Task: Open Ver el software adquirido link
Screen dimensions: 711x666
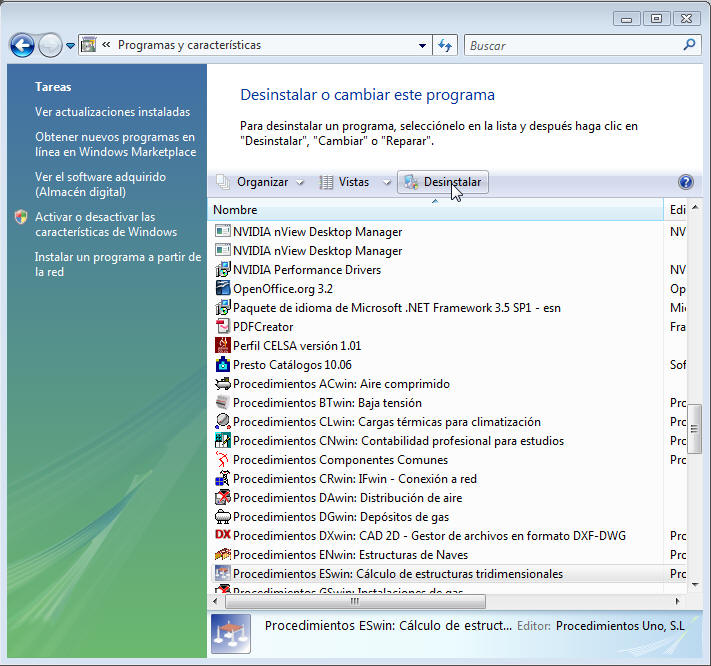Action: 101,184
